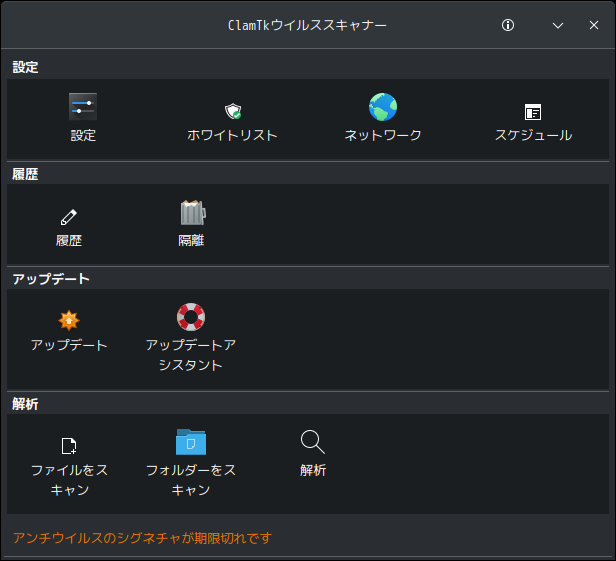The width and height of the screenshot is (616, 561).
Task: Open the 隔離 trash bin icon
Action: (x=191, y=213)
